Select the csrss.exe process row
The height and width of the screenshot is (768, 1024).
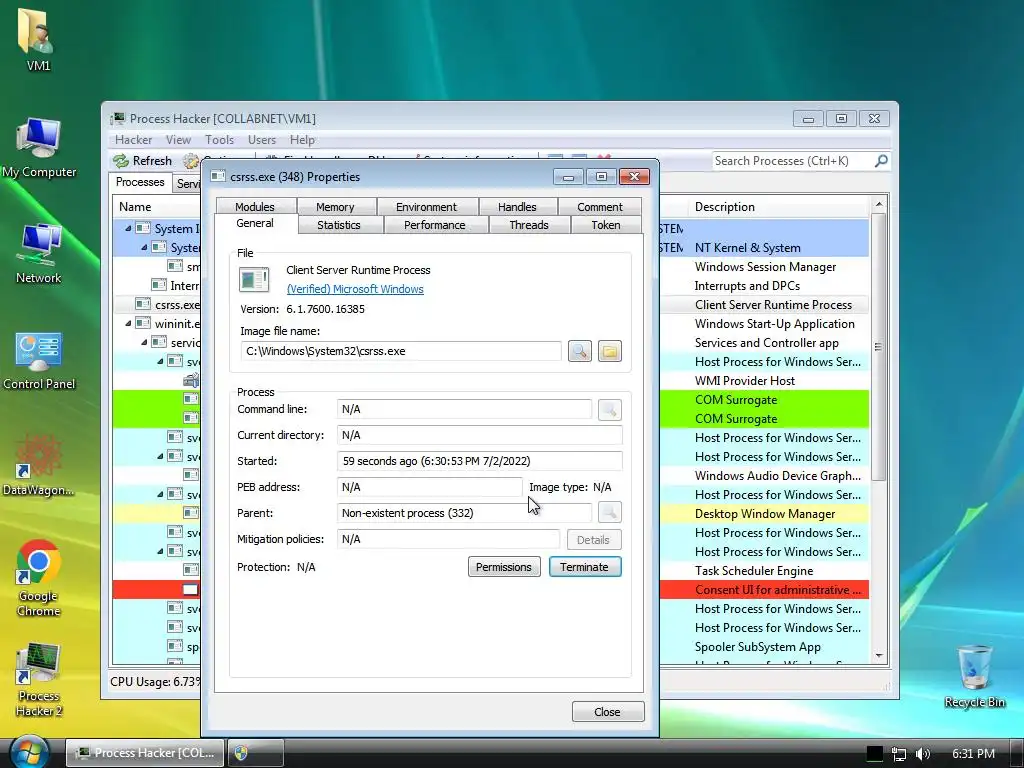point(491,304)
